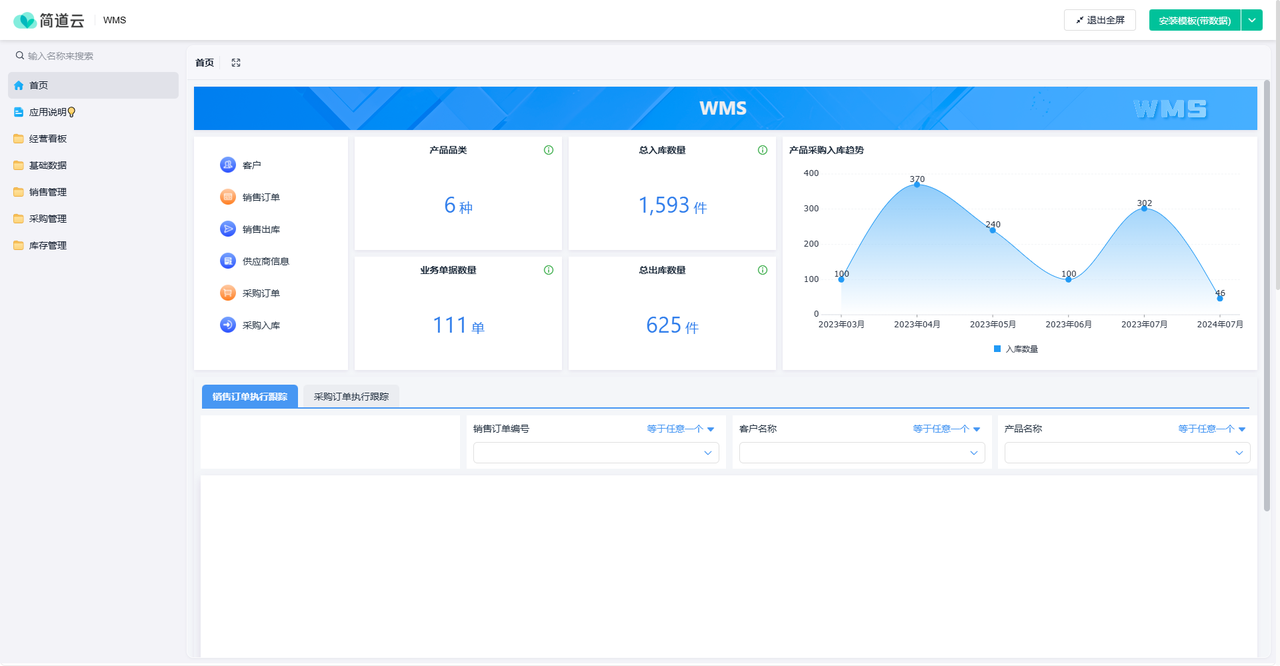Click the 供应商信息 round icon
This screenshot has width=1280, height=666.
228,261
